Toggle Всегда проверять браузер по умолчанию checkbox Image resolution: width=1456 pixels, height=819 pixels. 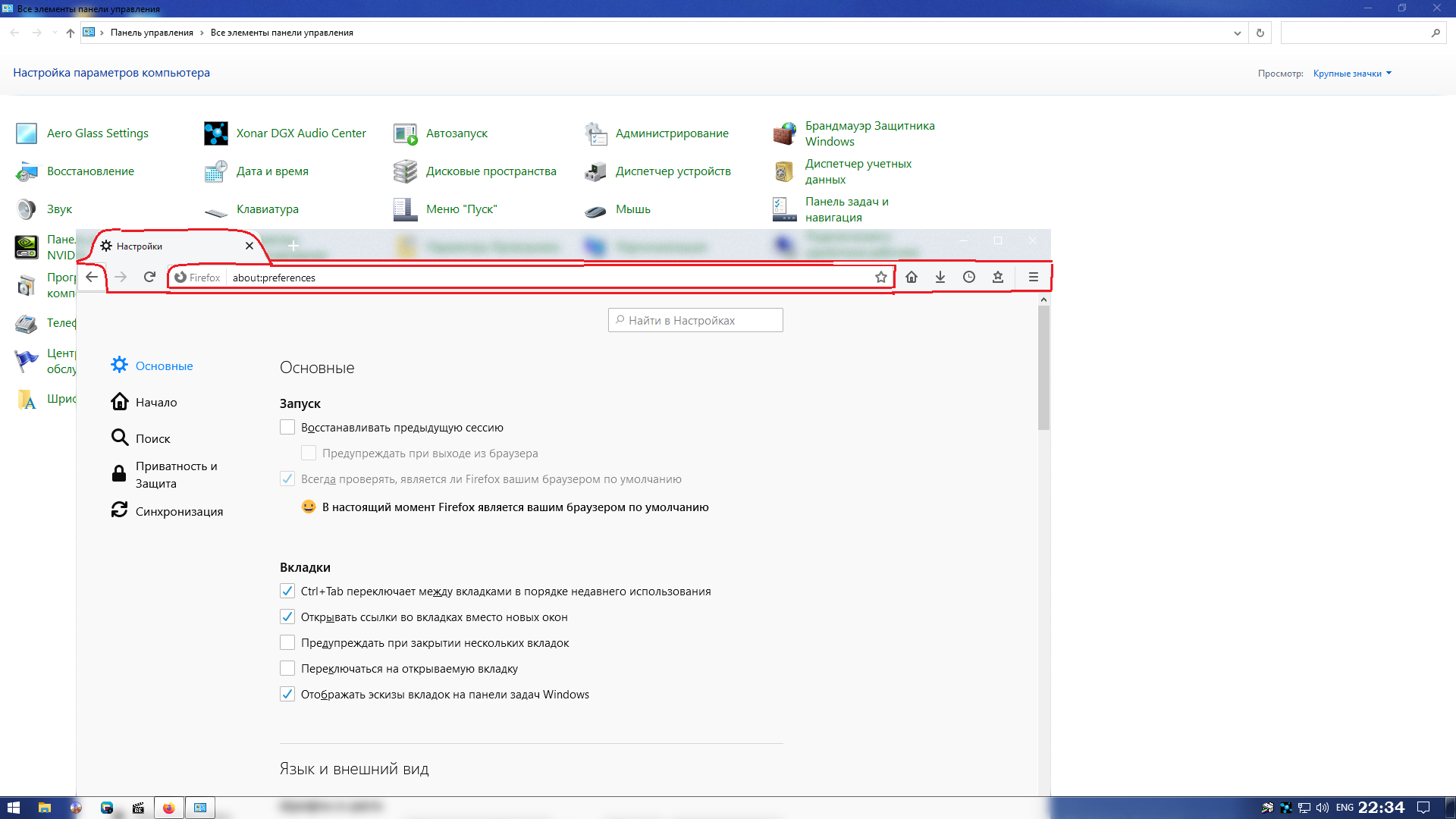pos(287,479)
